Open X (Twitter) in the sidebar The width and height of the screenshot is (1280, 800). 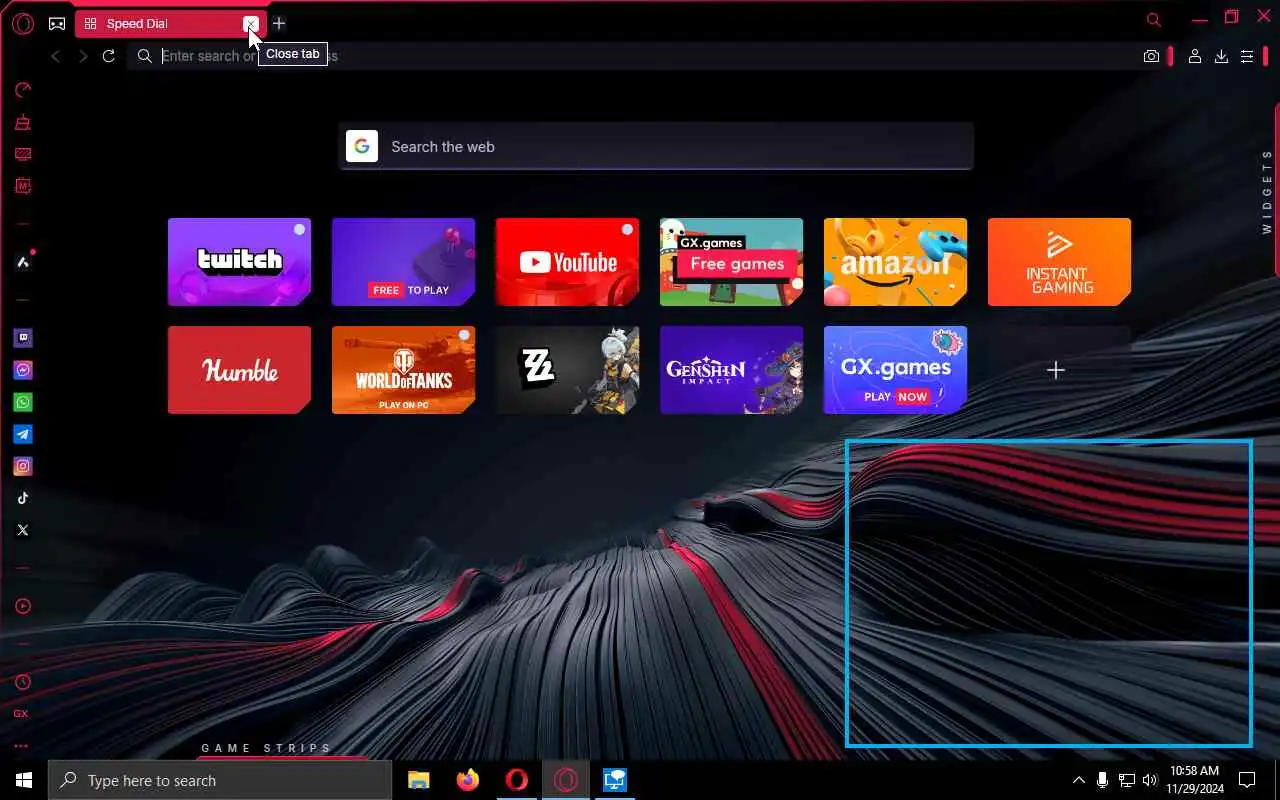pyautogui.click(x=23, y=530)
